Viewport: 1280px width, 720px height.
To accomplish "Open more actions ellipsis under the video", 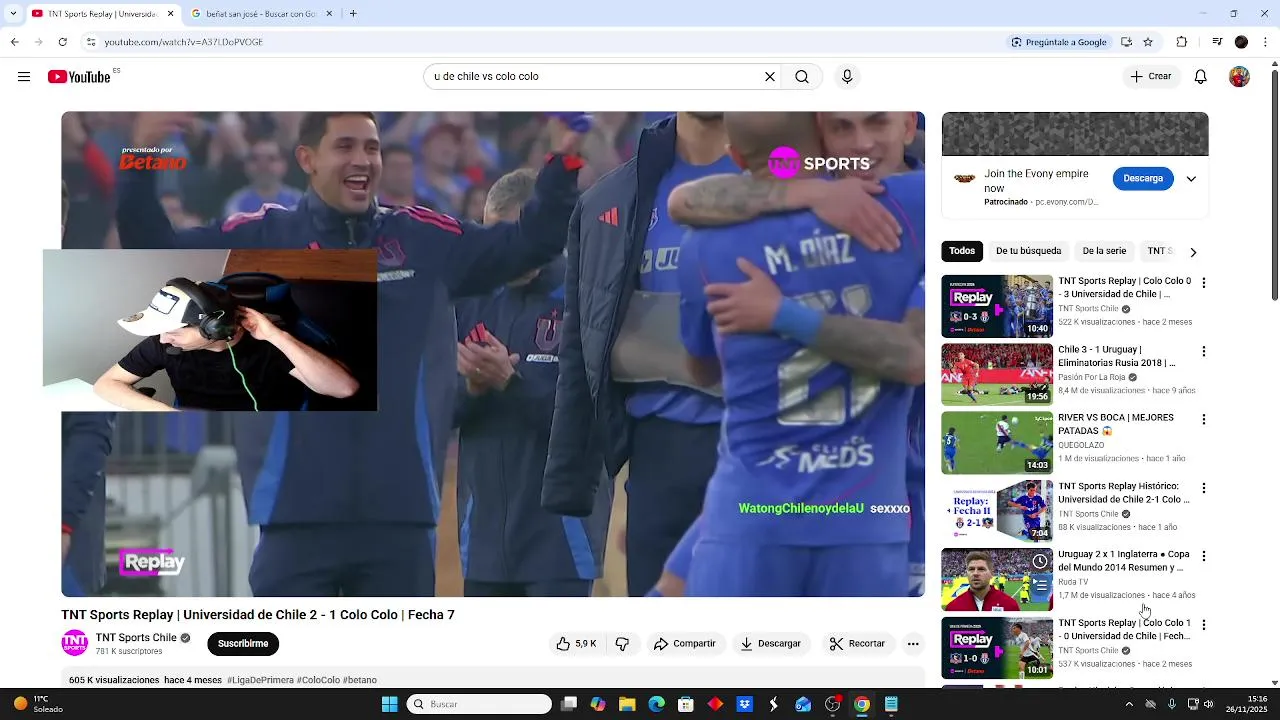I will [913, 644].
